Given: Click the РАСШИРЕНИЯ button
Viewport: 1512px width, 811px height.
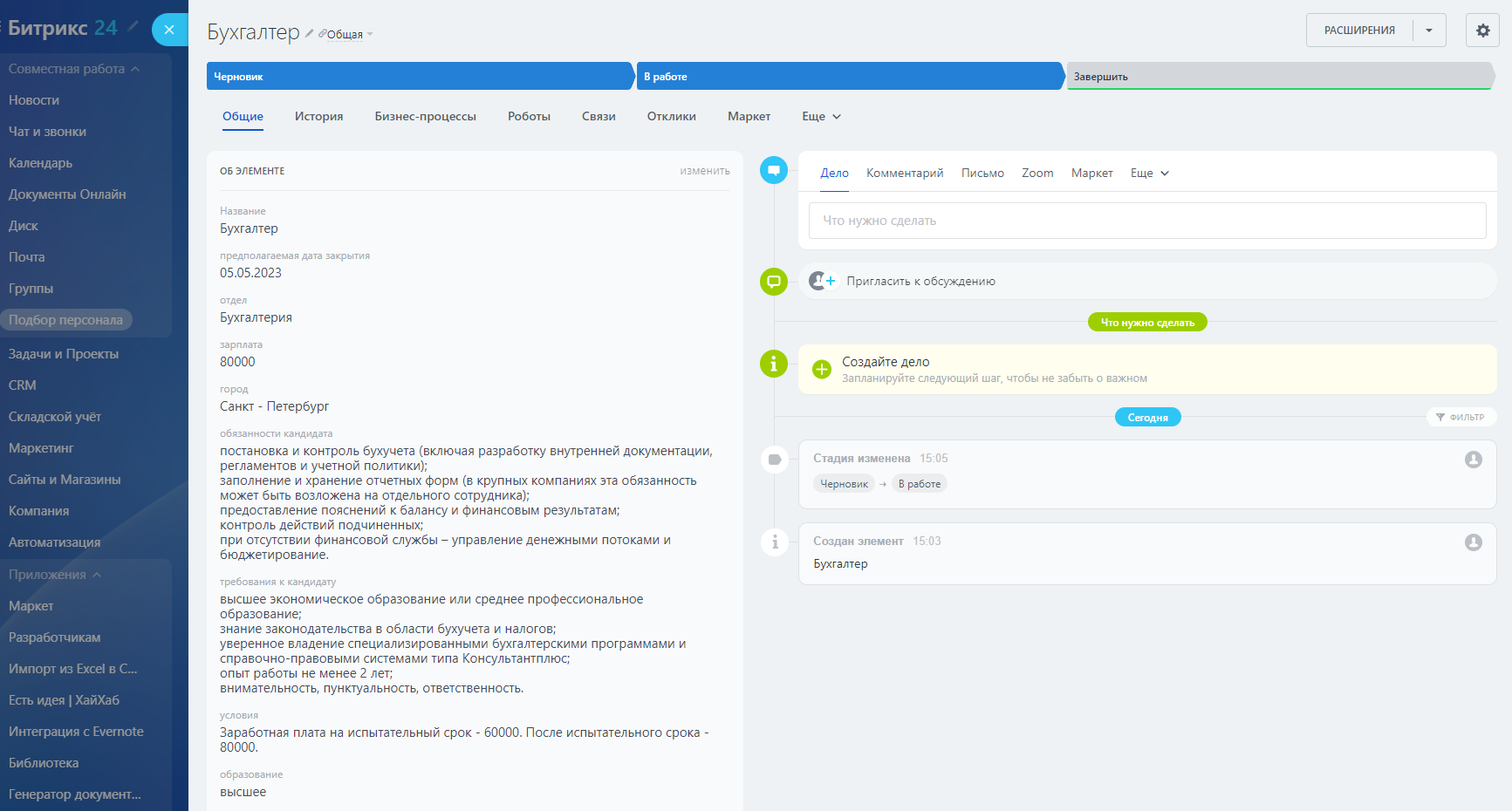Looking at the screenshot, I should pos(1359,31).
